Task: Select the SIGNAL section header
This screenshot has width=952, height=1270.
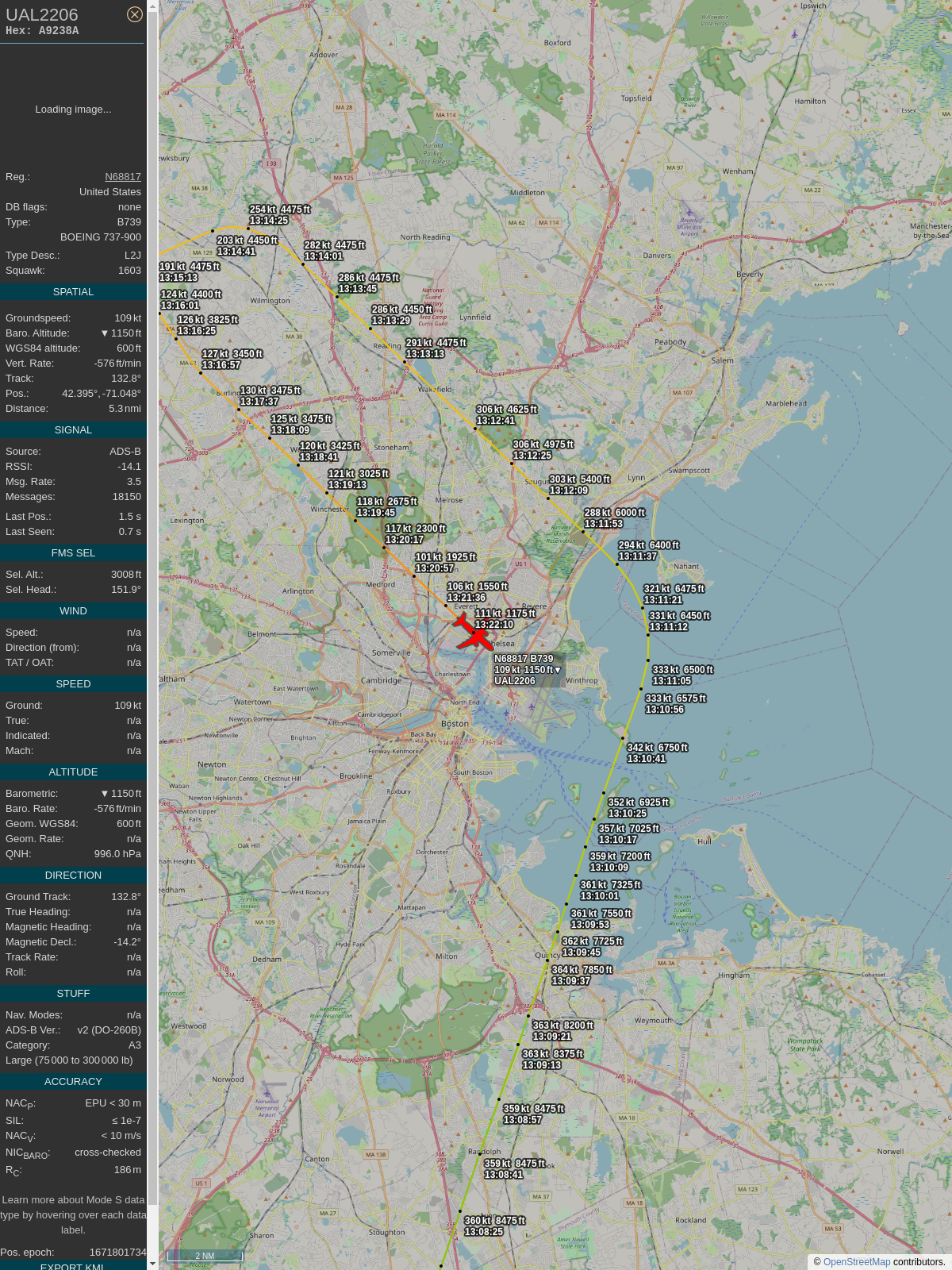Action: click(73, 430)
